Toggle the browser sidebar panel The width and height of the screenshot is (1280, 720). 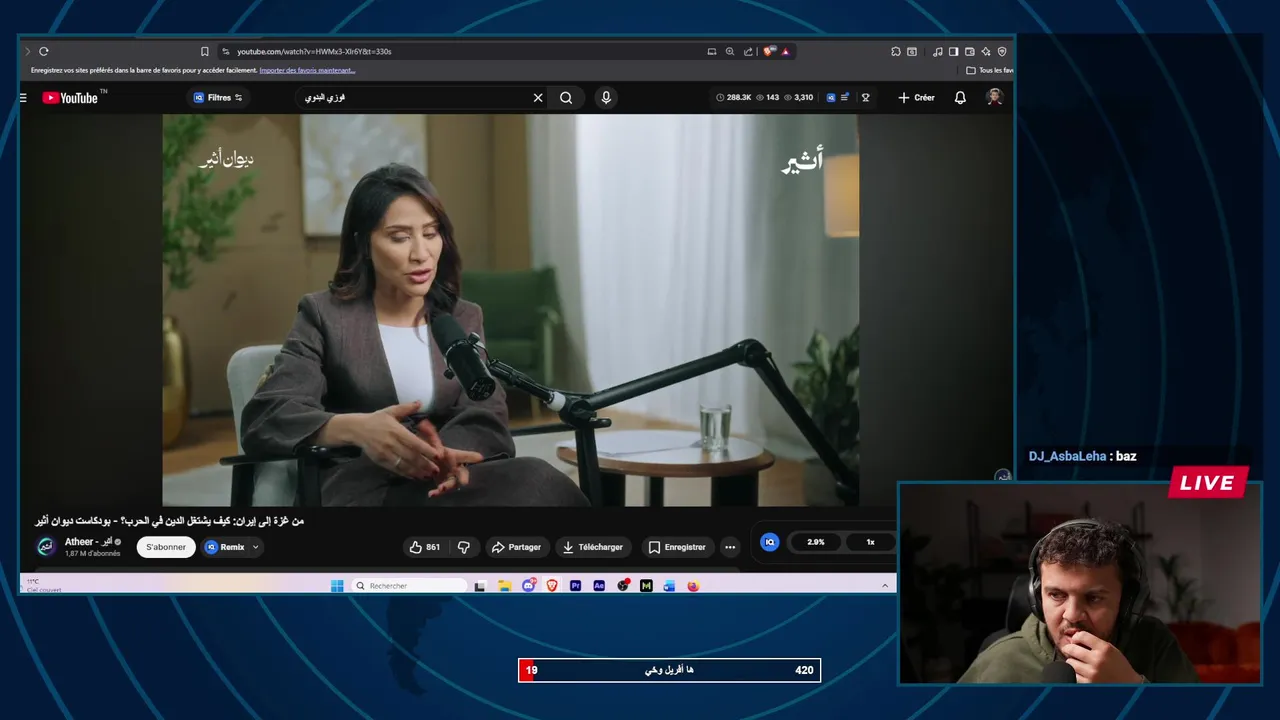point(954,51)
